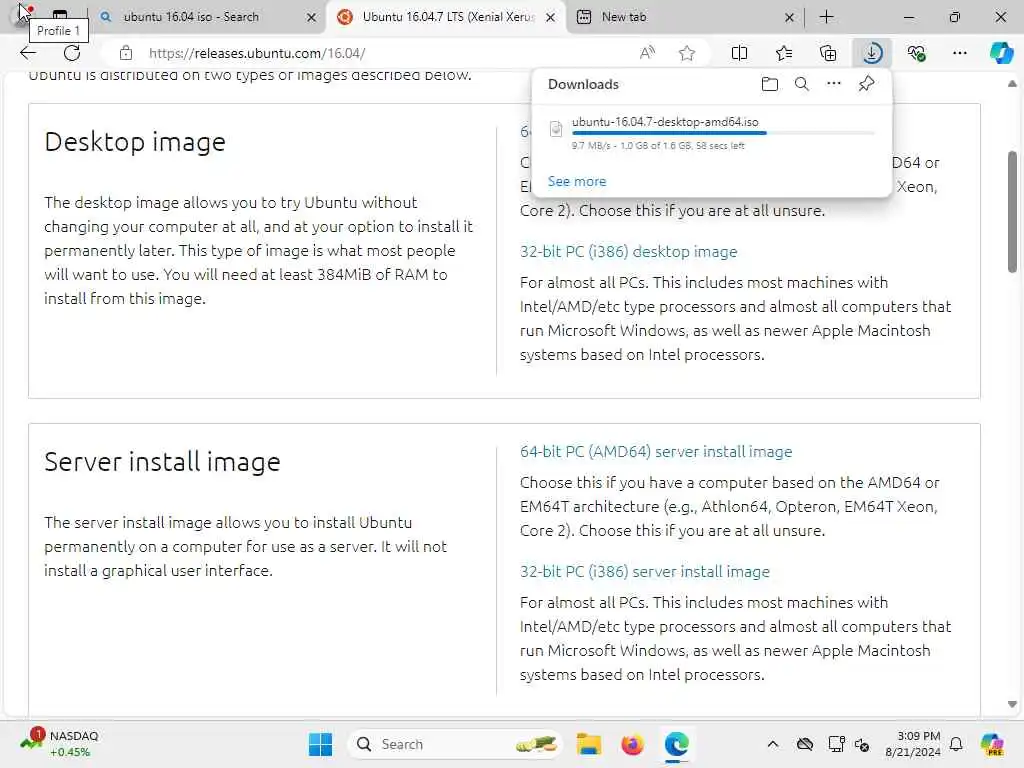Open a new tab with the plus icon

pos(826,17)
